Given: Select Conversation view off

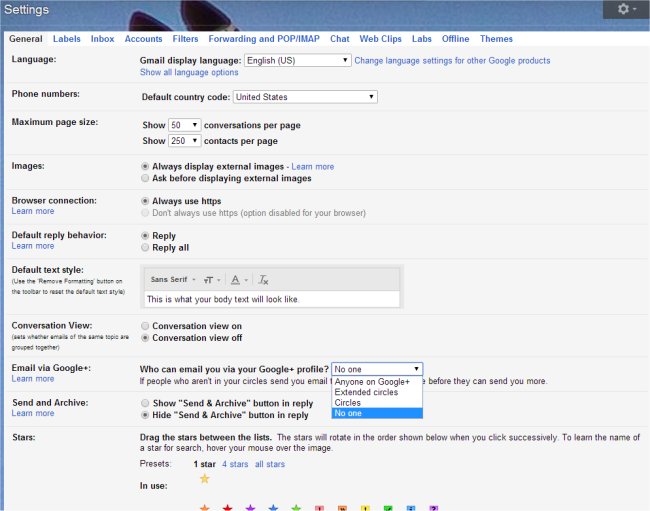Looking at the screenshot, I should coord(145,338).
